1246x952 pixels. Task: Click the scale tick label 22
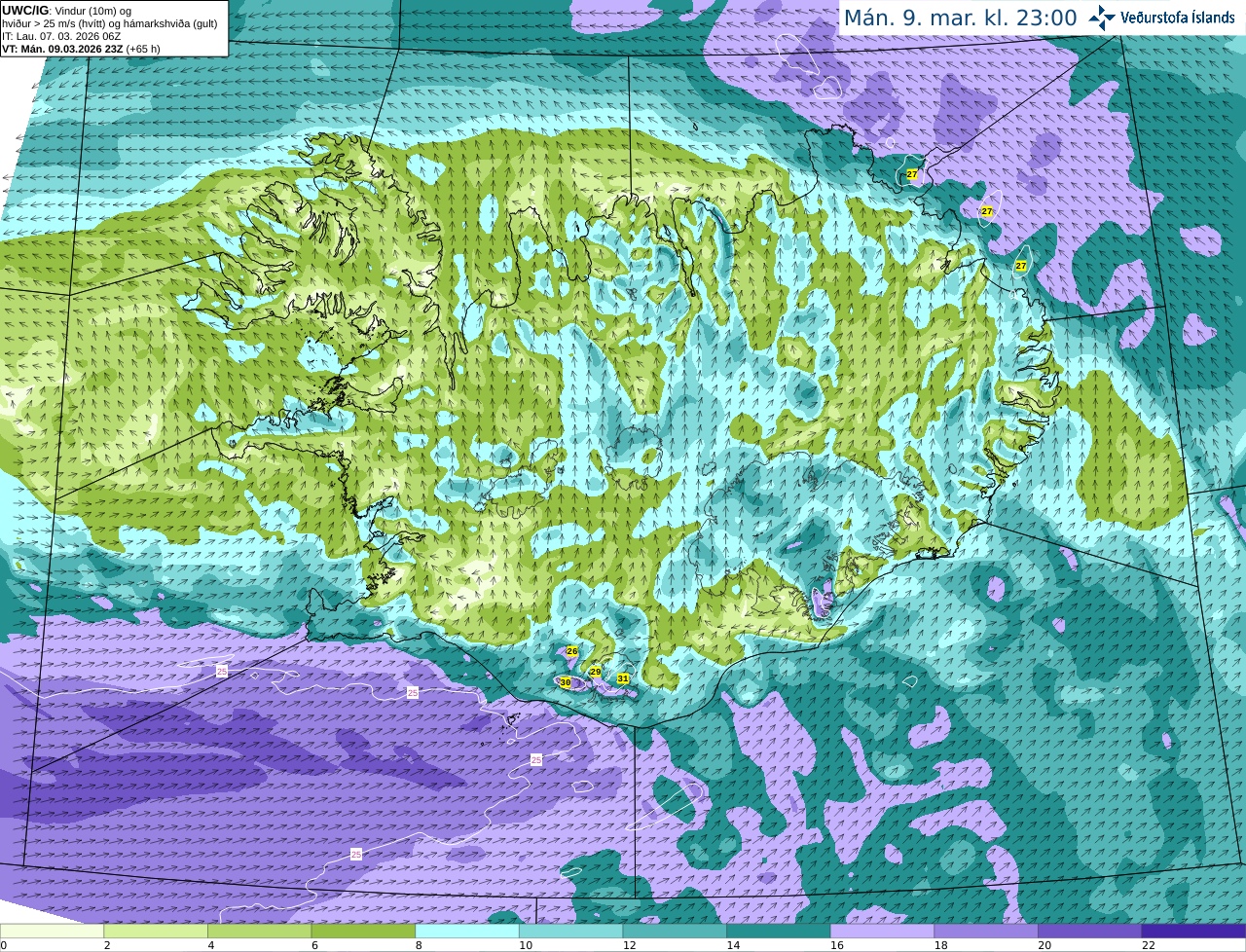coord(1148,945)
